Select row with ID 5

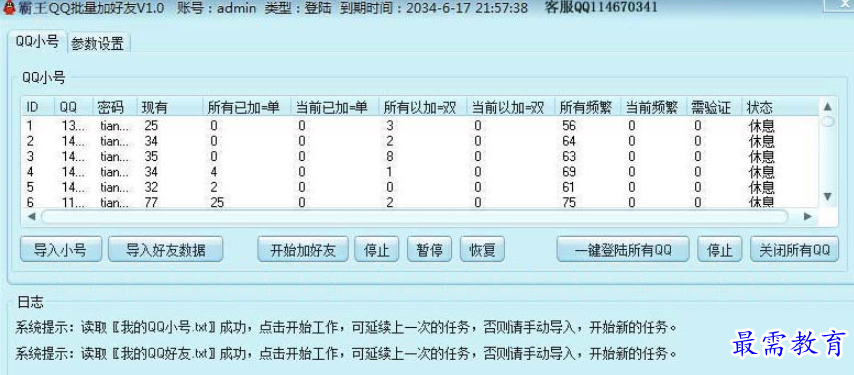[420, 187]
